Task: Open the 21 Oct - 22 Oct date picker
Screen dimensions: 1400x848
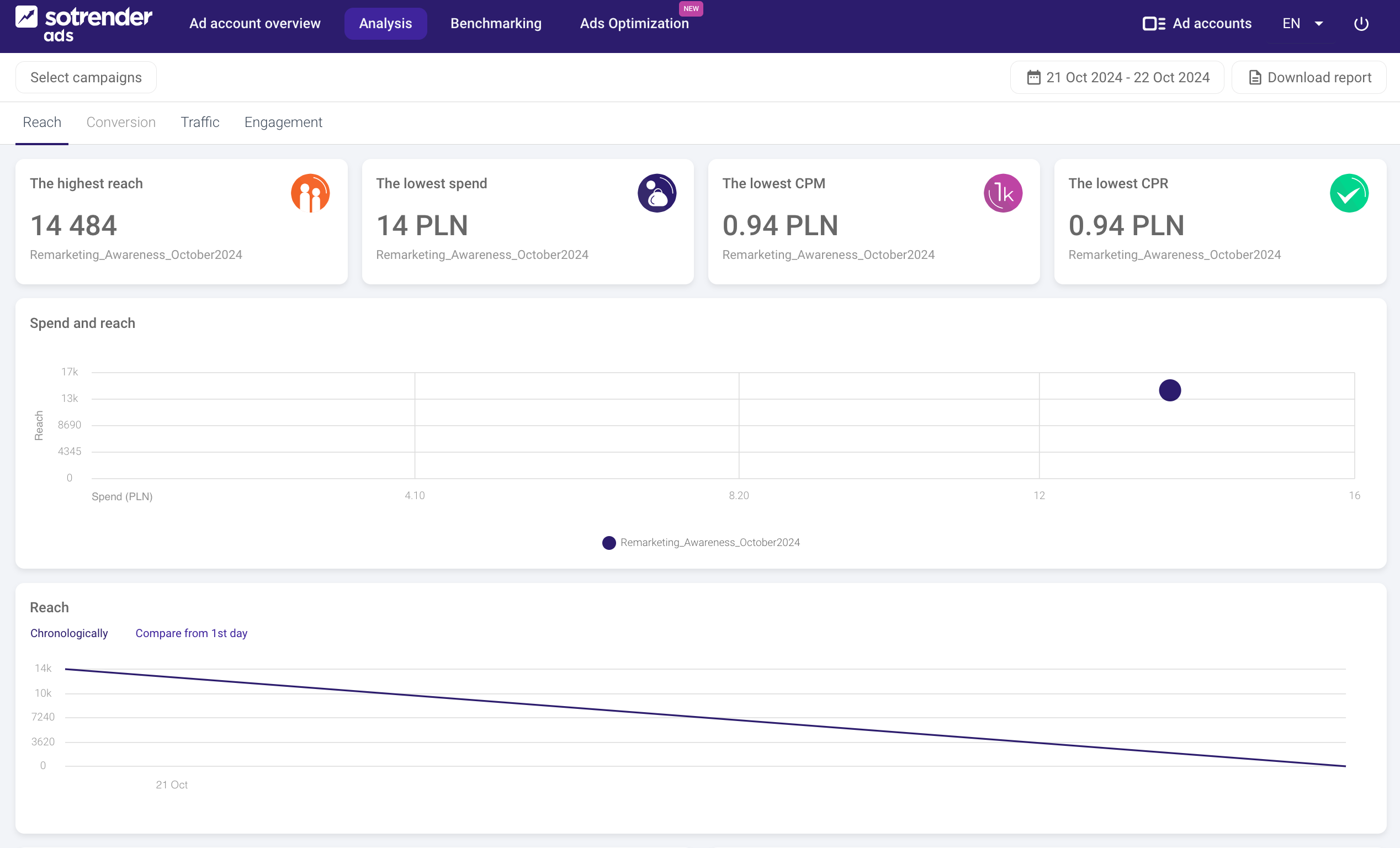Action: pyautogui.click(x=1127, y=78)
